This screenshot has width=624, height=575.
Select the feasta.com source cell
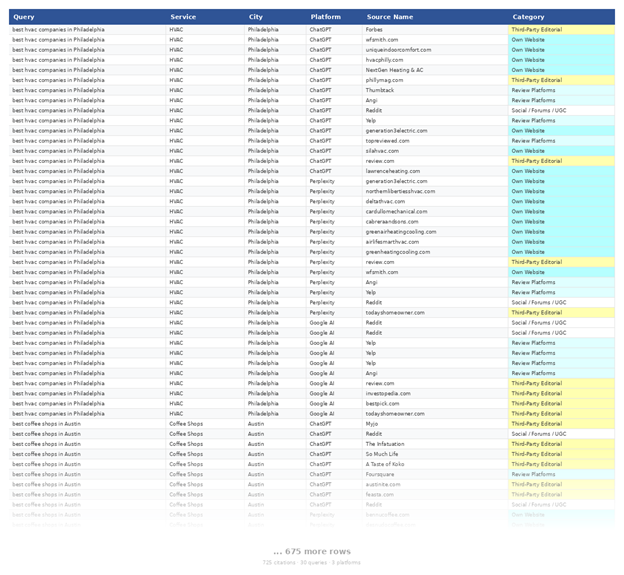click(435, 495)
